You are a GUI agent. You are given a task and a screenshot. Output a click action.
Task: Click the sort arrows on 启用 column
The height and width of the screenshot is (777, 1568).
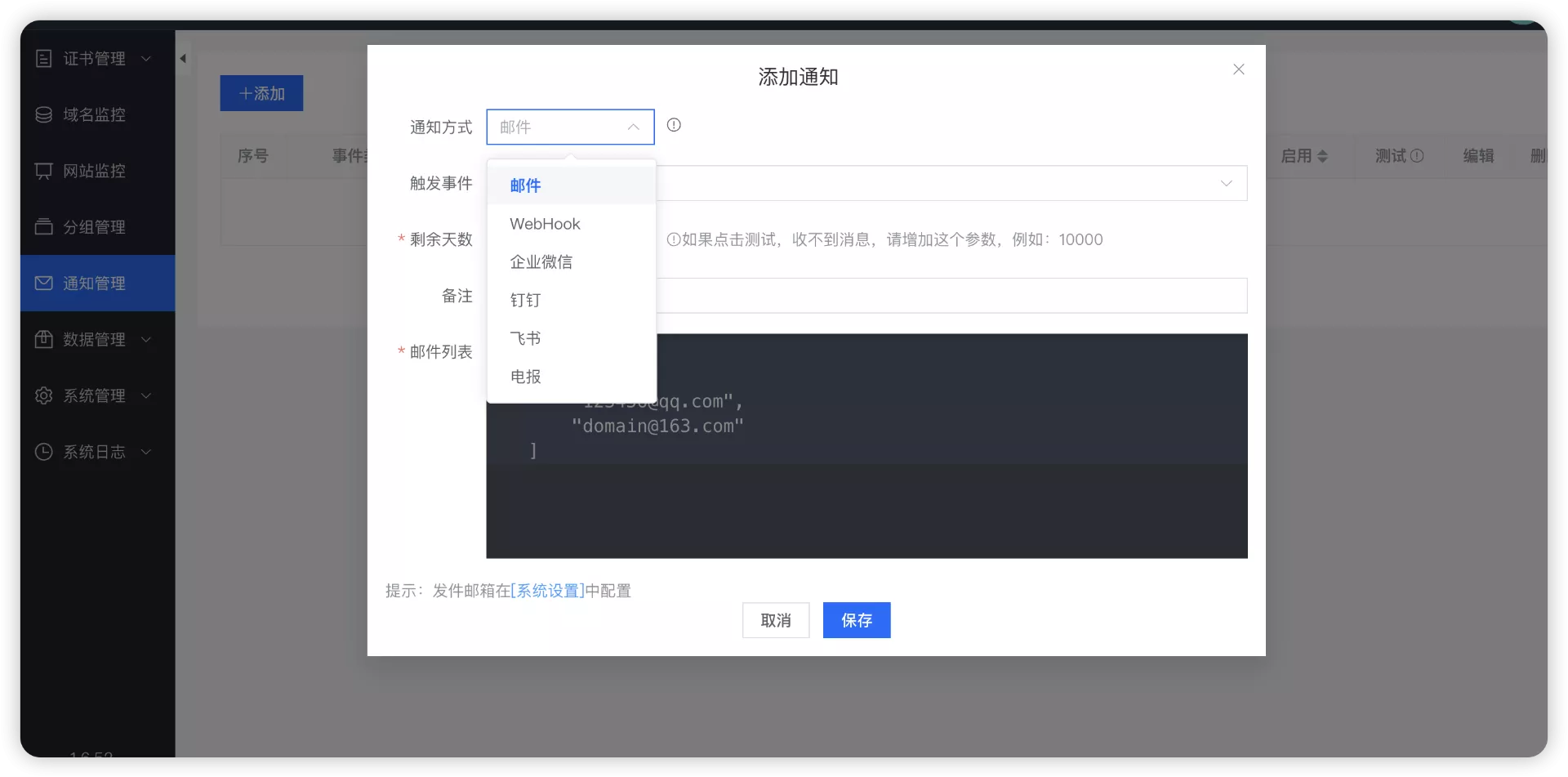(x=1322, y=156)
